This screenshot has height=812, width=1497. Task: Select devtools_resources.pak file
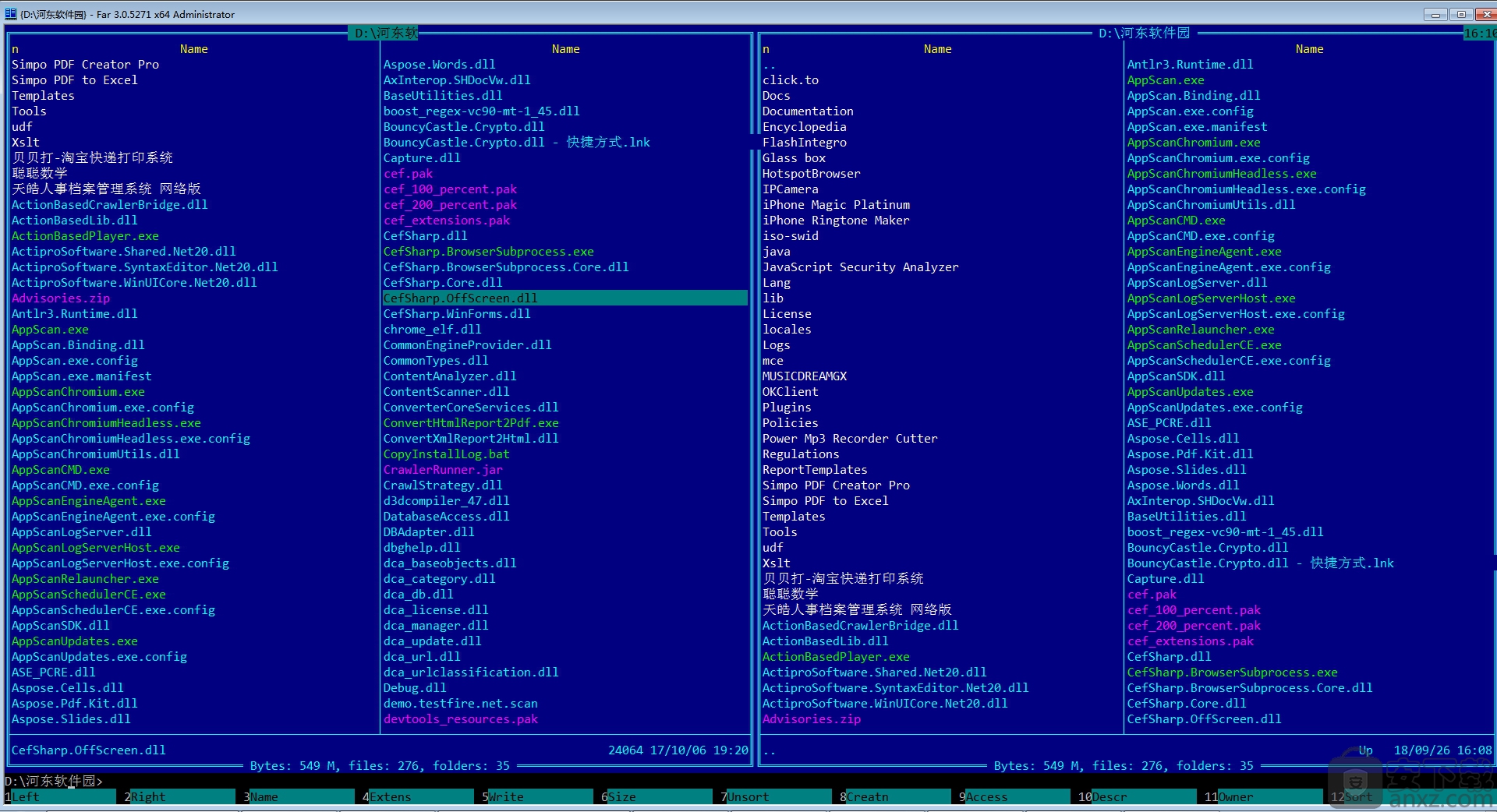click(460, 718)
